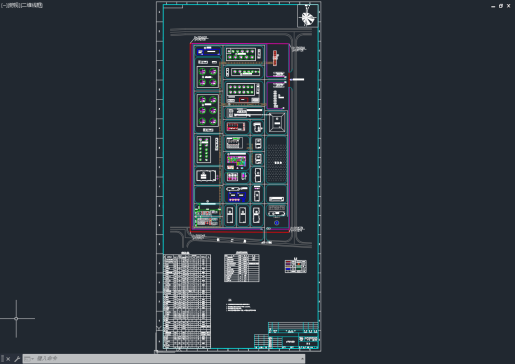The width and height of the screenshot is (515, 364).
Task: Open the viewport [-] controls menu
Action: [3, 5]
